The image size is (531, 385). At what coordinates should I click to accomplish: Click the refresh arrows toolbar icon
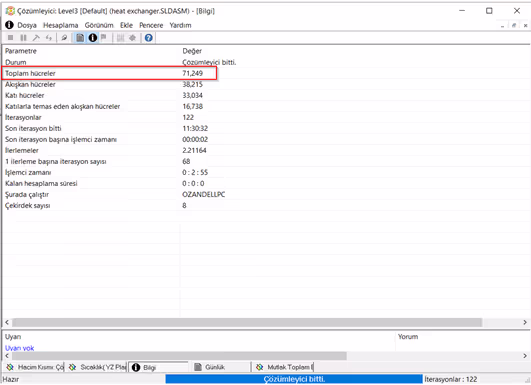tap(49, 38)
